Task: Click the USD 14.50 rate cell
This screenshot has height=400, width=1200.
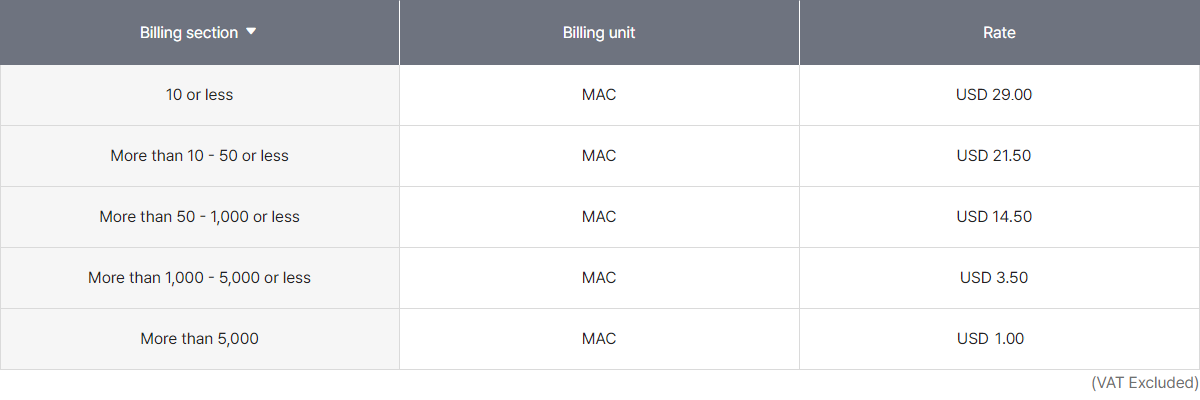Action: 993,217
